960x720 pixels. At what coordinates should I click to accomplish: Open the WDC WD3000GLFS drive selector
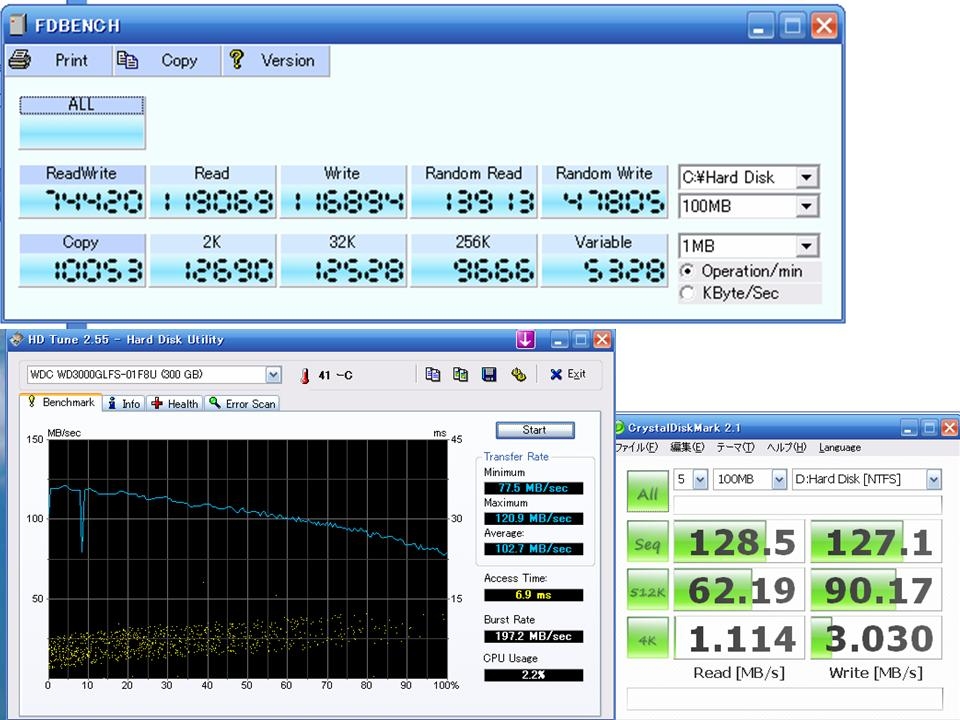274,375
